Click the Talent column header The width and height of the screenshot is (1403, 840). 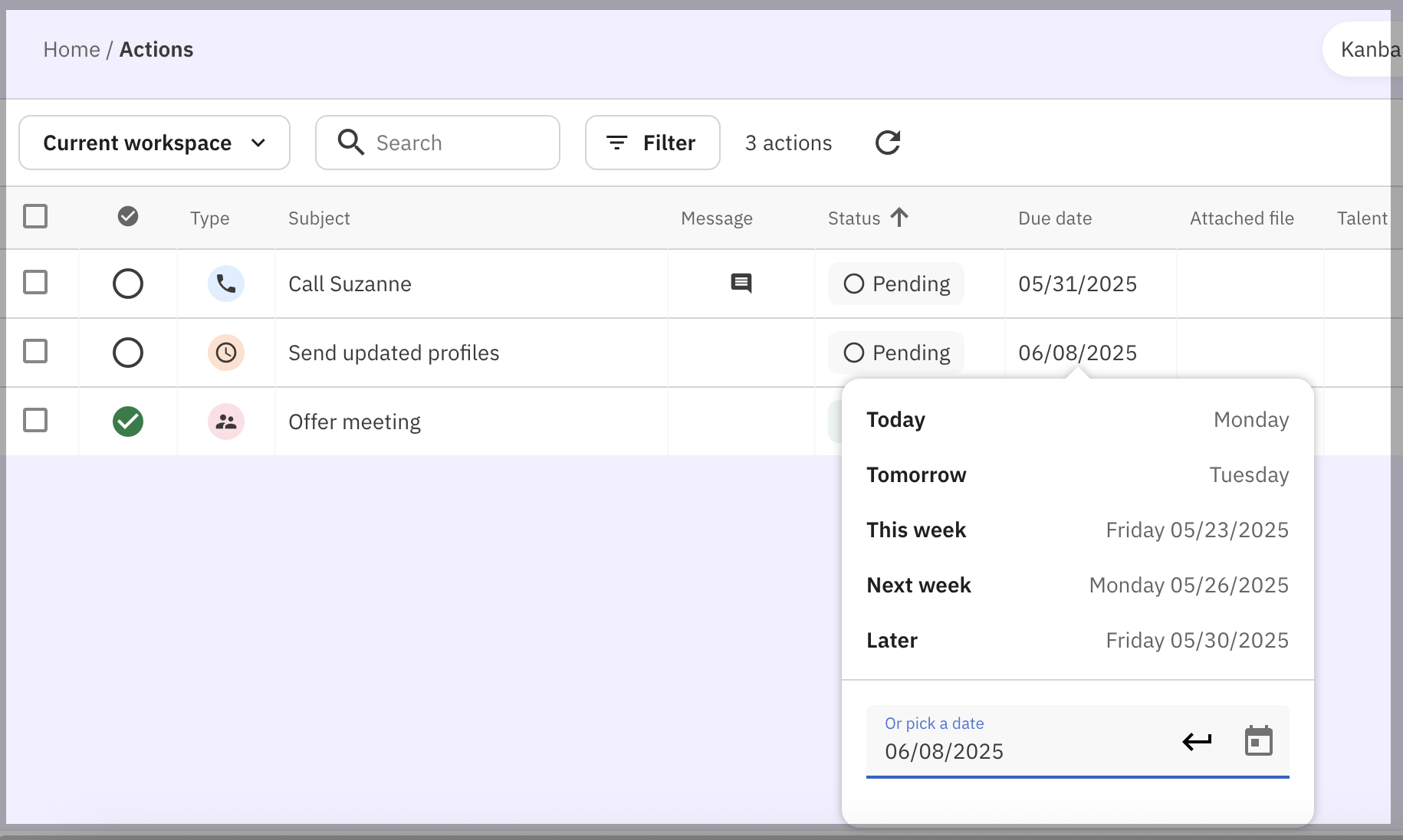[1362, 218]
